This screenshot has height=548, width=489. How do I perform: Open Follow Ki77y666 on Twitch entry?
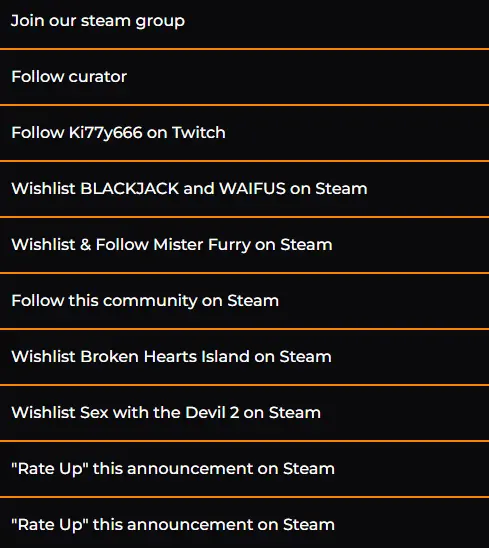(x=244, y=133)
